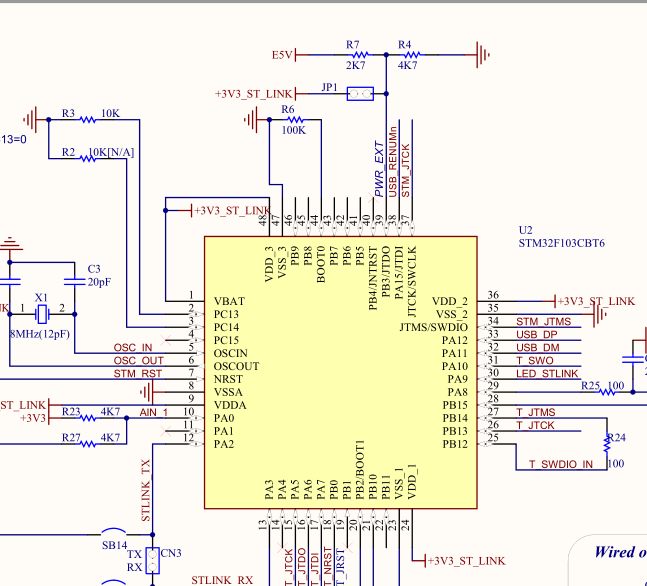Click ground symbol left of R6

(x=251, y=120)
